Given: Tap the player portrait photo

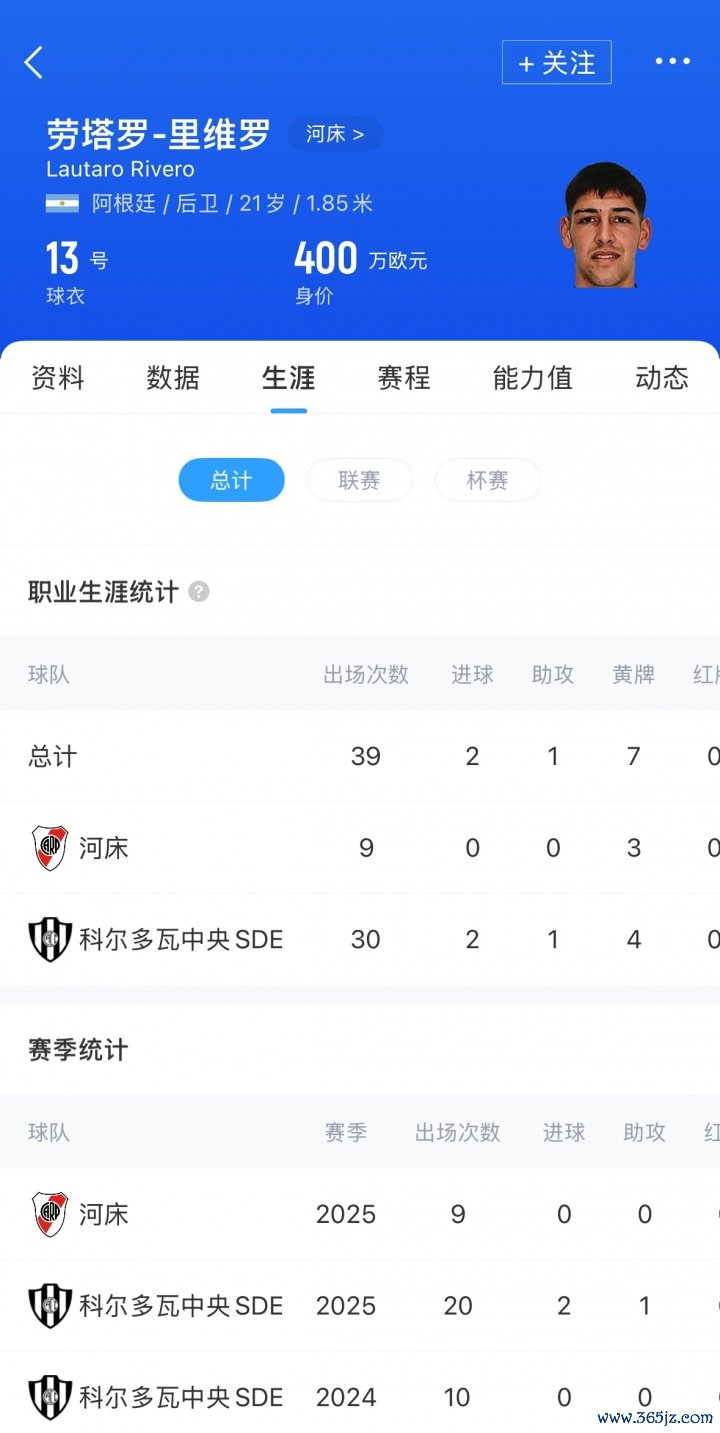Looking at the screenshot, I should 605,226.
